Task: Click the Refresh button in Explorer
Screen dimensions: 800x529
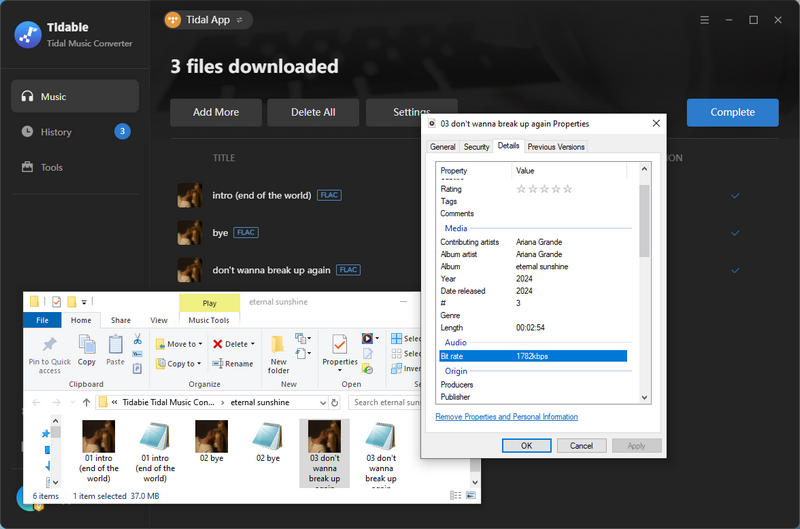Action: (x=335, y=402)
